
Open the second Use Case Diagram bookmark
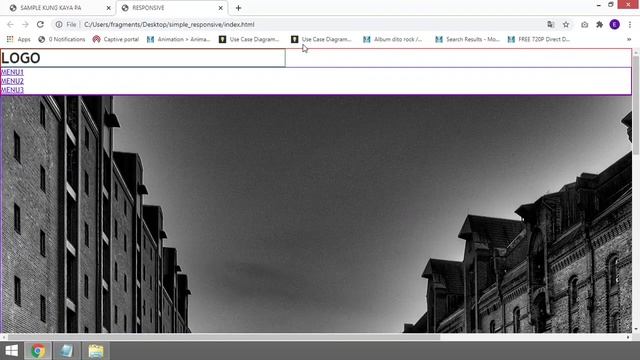pyautogui.click(x=321, y=39)
